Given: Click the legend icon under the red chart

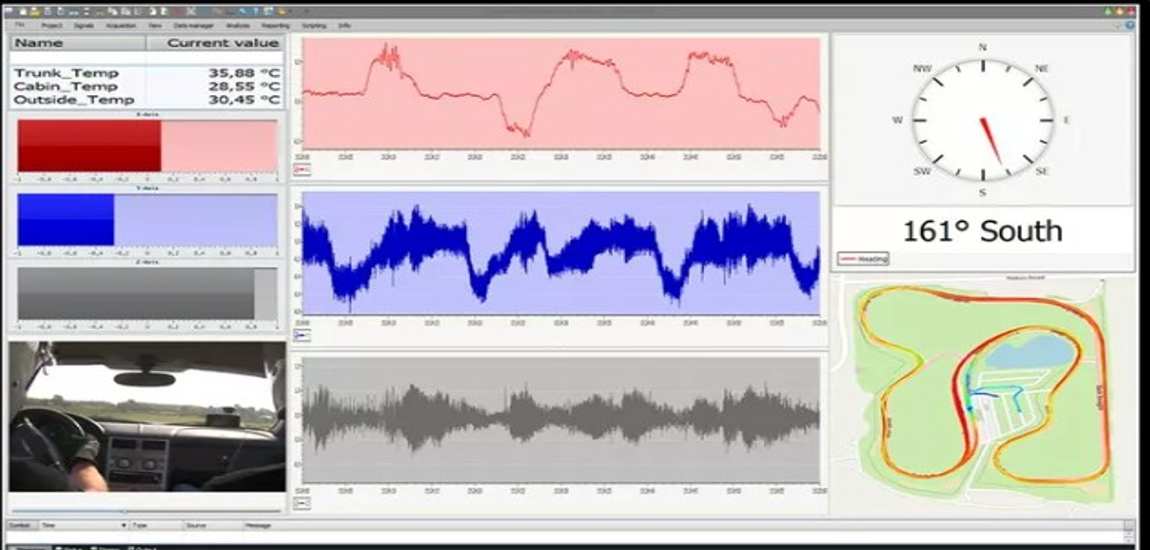Looking at the screenshot, I should pos(303,171).
